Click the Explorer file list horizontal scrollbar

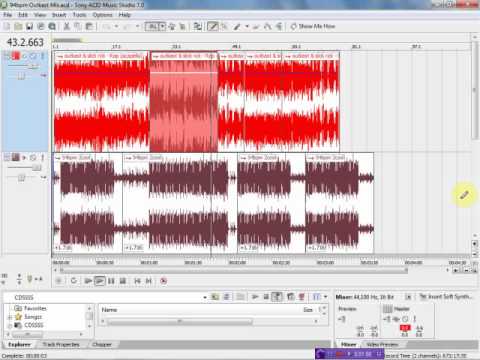[180, 322]
